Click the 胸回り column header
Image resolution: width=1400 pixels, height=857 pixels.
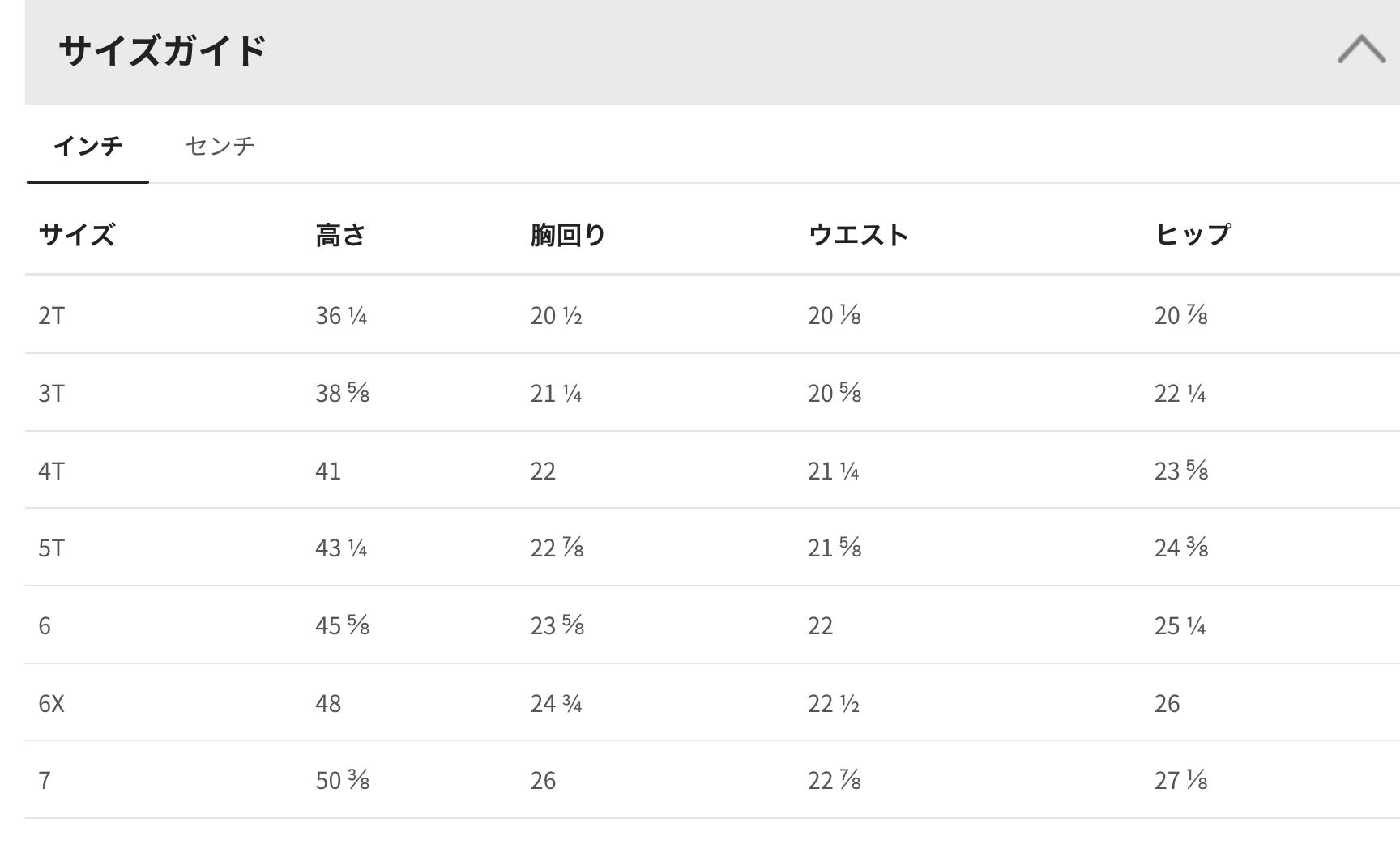pos(568,235)
